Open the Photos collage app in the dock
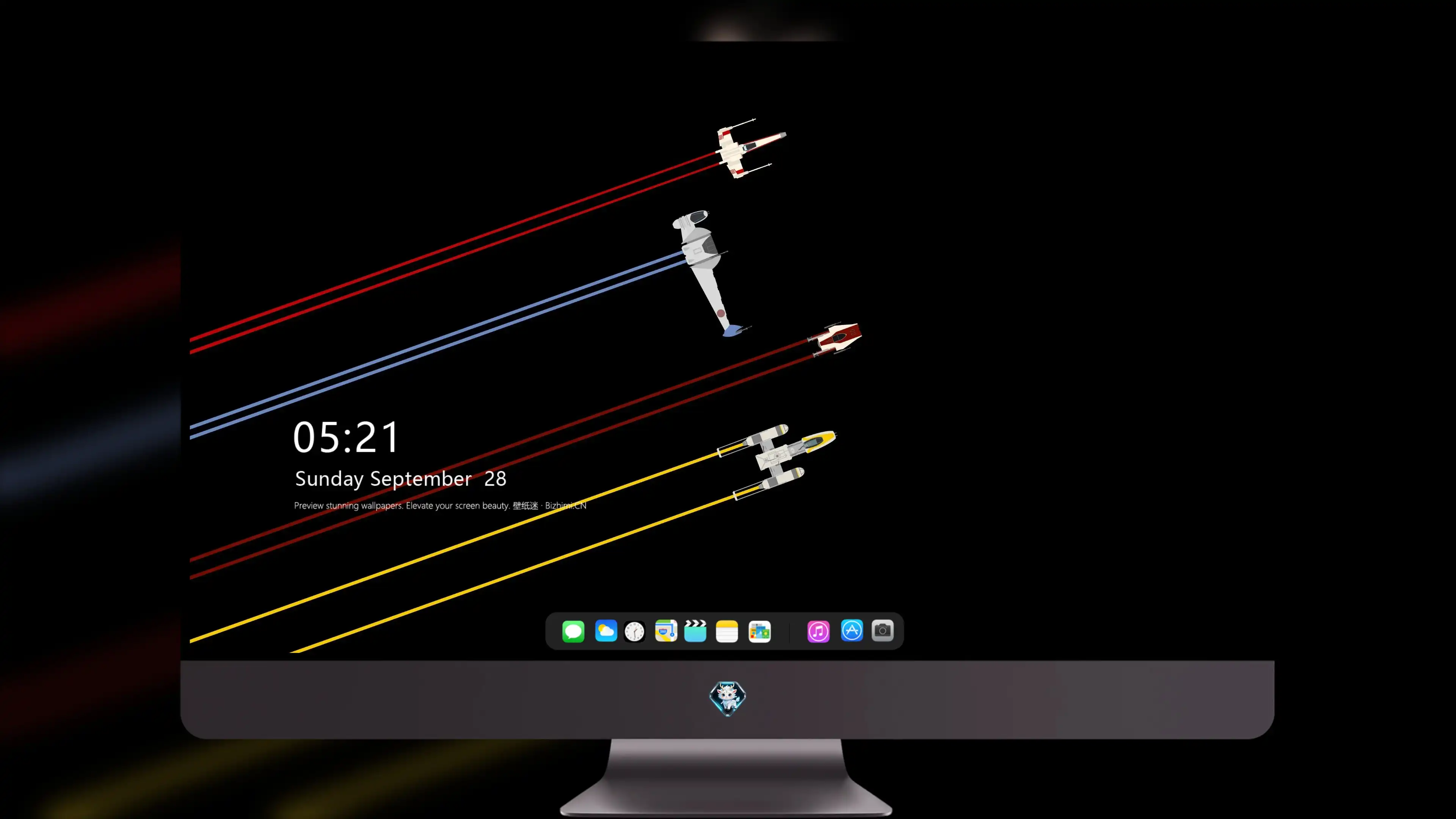 [x=759, y=631]
